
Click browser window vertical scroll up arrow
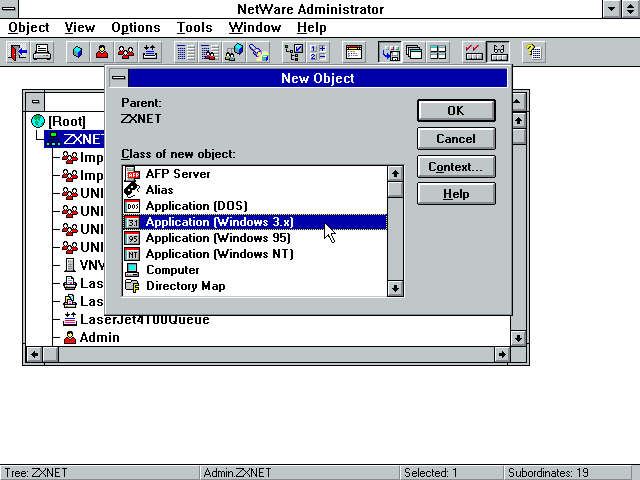(518, 121)
